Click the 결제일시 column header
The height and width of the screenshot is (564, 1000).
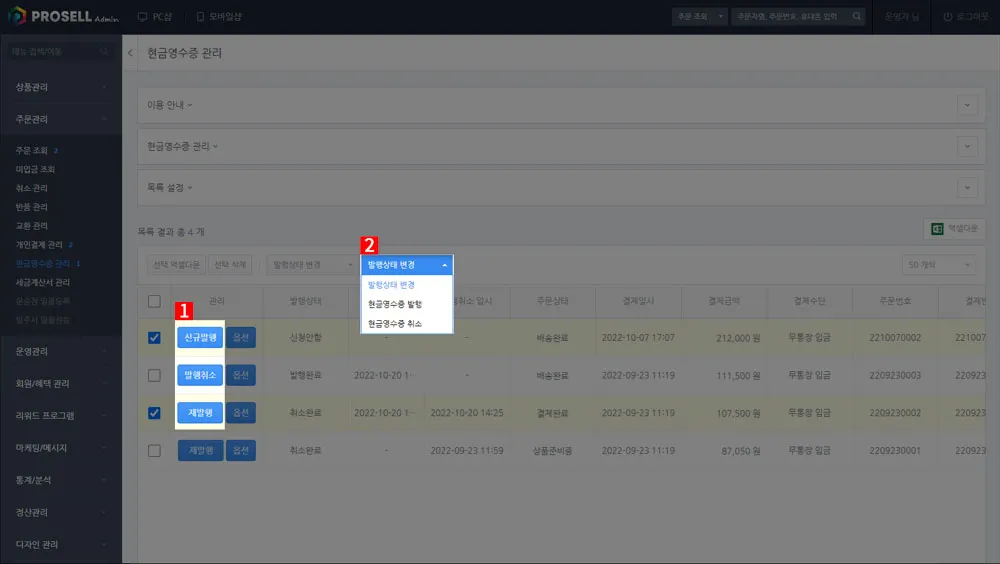(x=638, y=301)
